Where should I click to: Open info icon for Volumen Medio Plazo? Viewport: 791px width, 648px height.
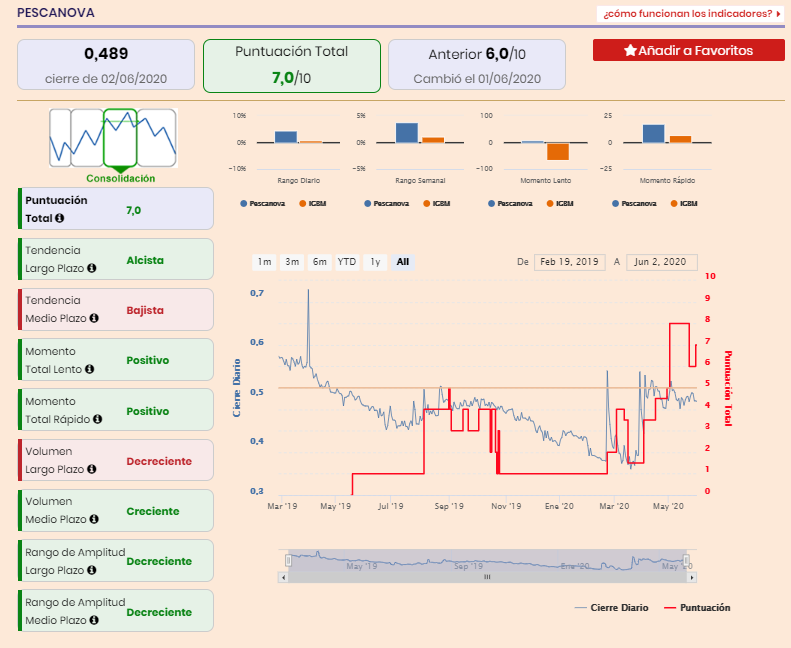(x=94, y=519)
